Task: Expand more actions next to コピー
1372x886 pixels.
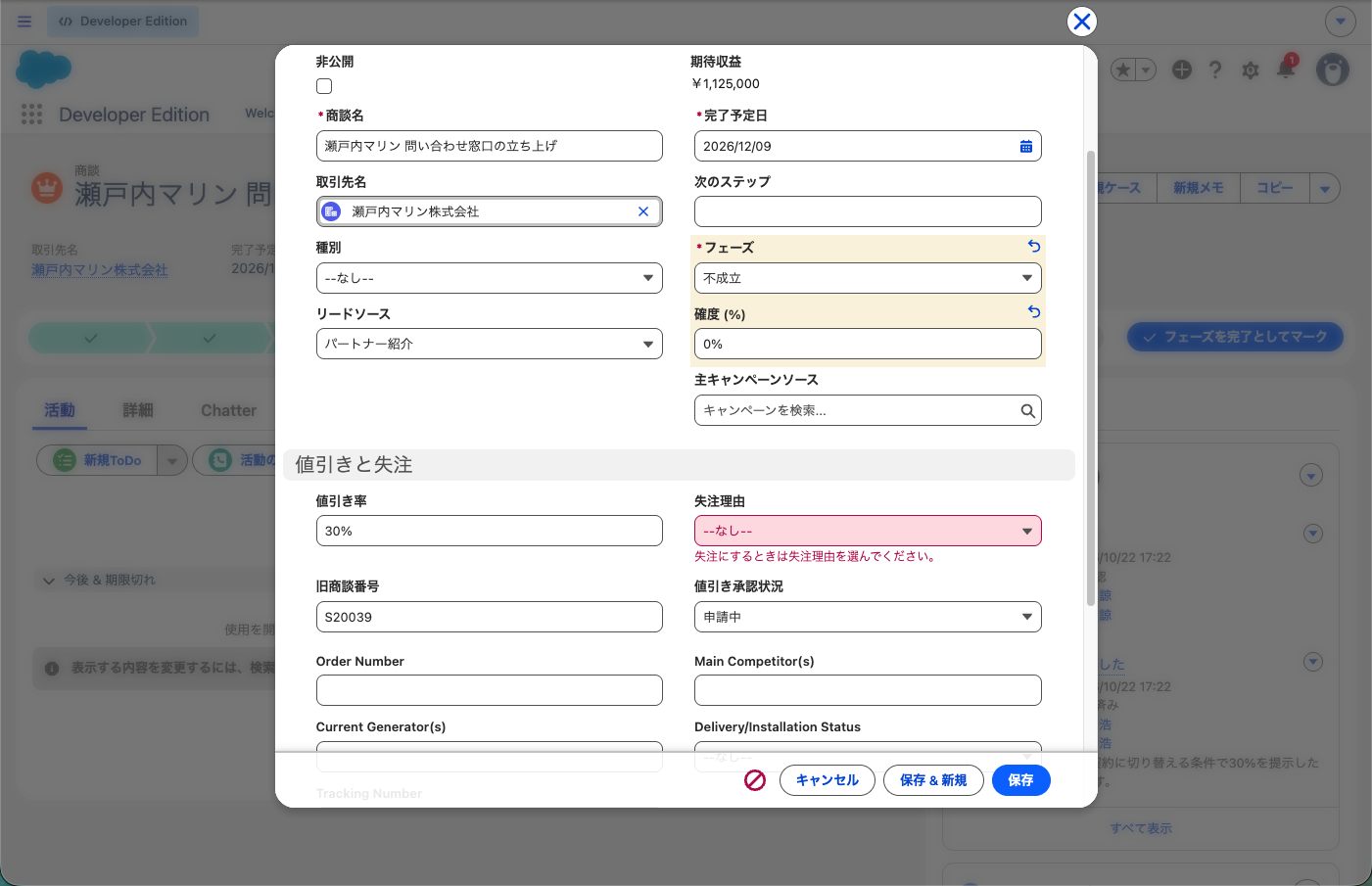Action: point(1325,188)
